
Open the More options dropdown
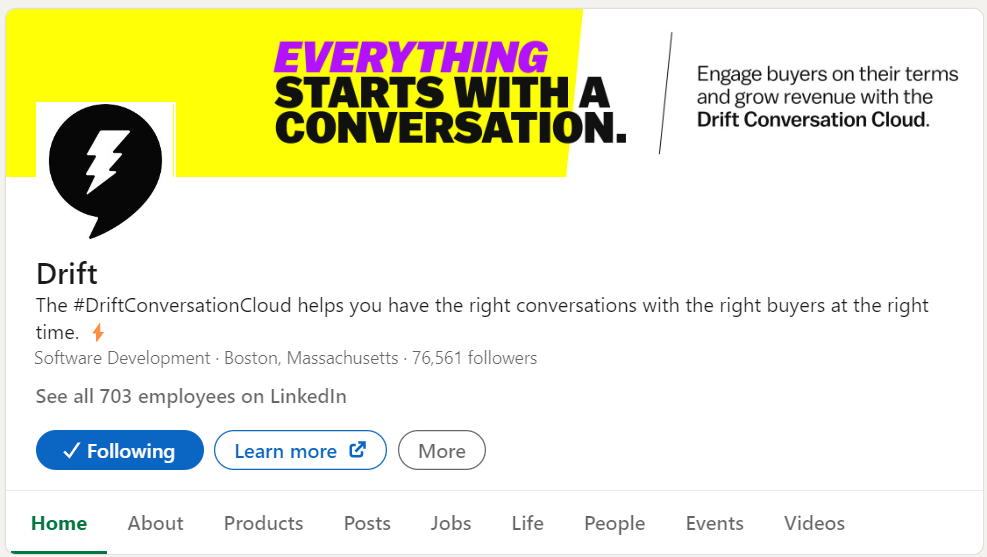tap(441, 451)
